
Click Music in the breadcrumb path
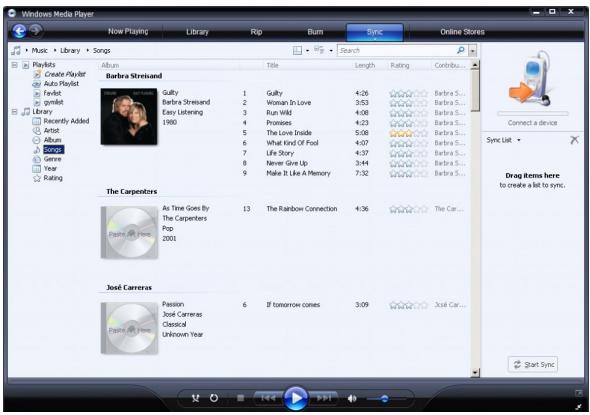pos(40,50)
